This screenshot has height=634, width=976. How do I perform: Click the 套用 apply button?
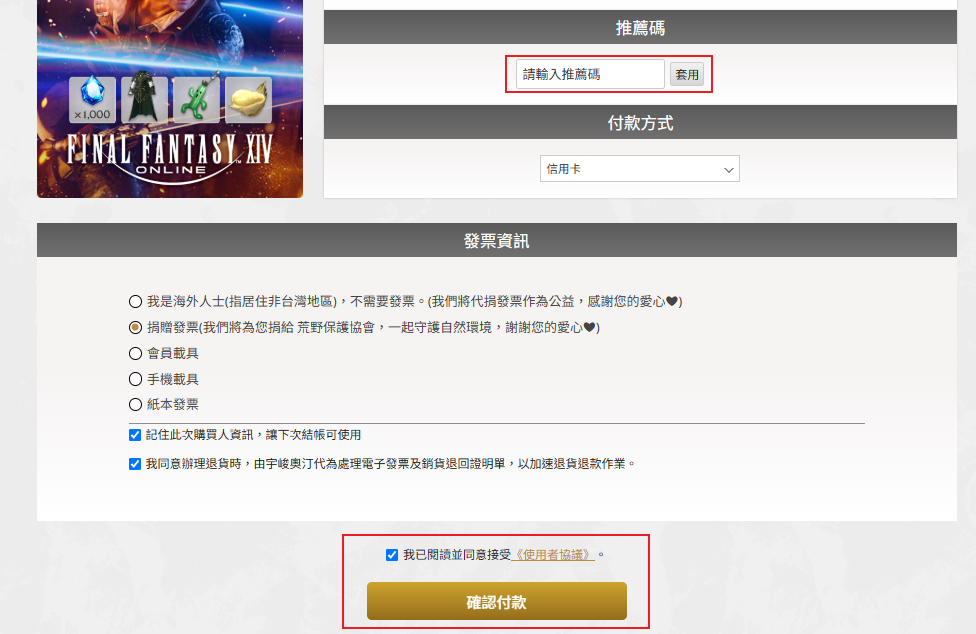(x=687, y=75)
